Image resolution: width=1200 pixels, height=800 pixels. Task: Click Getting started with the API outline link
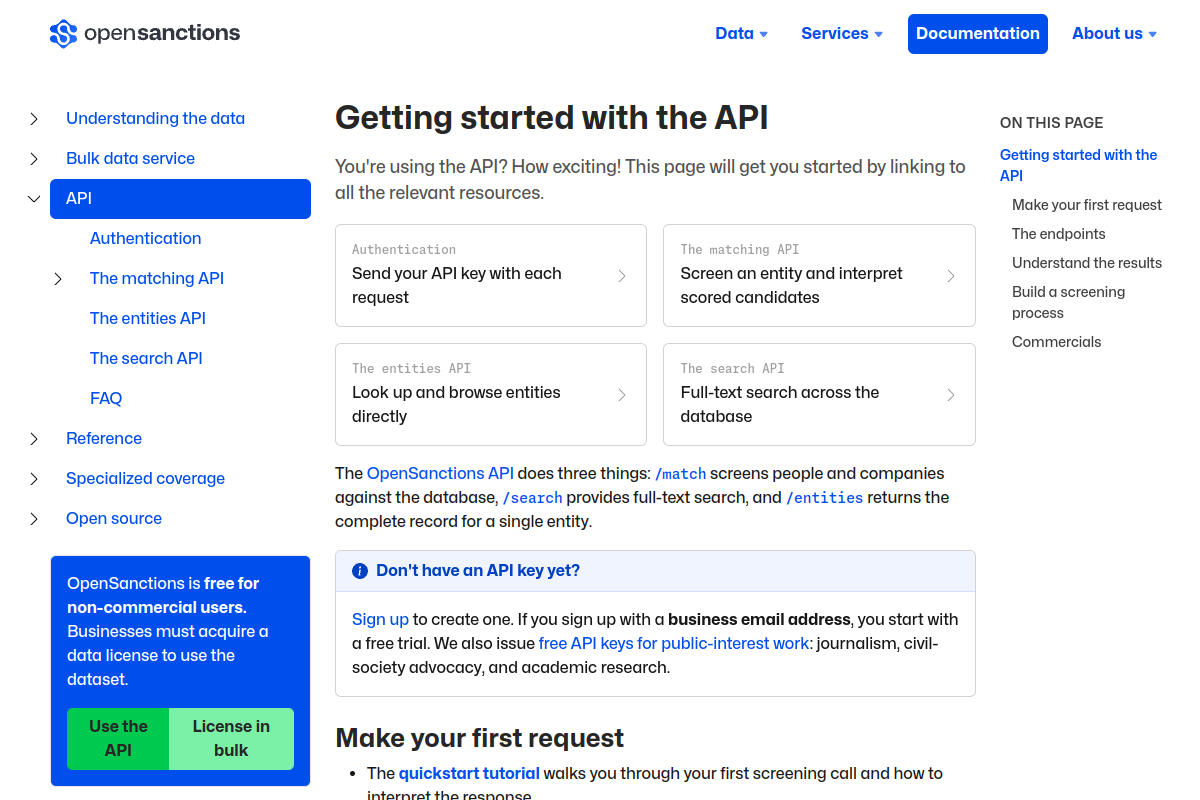(x=1078, y=165)
